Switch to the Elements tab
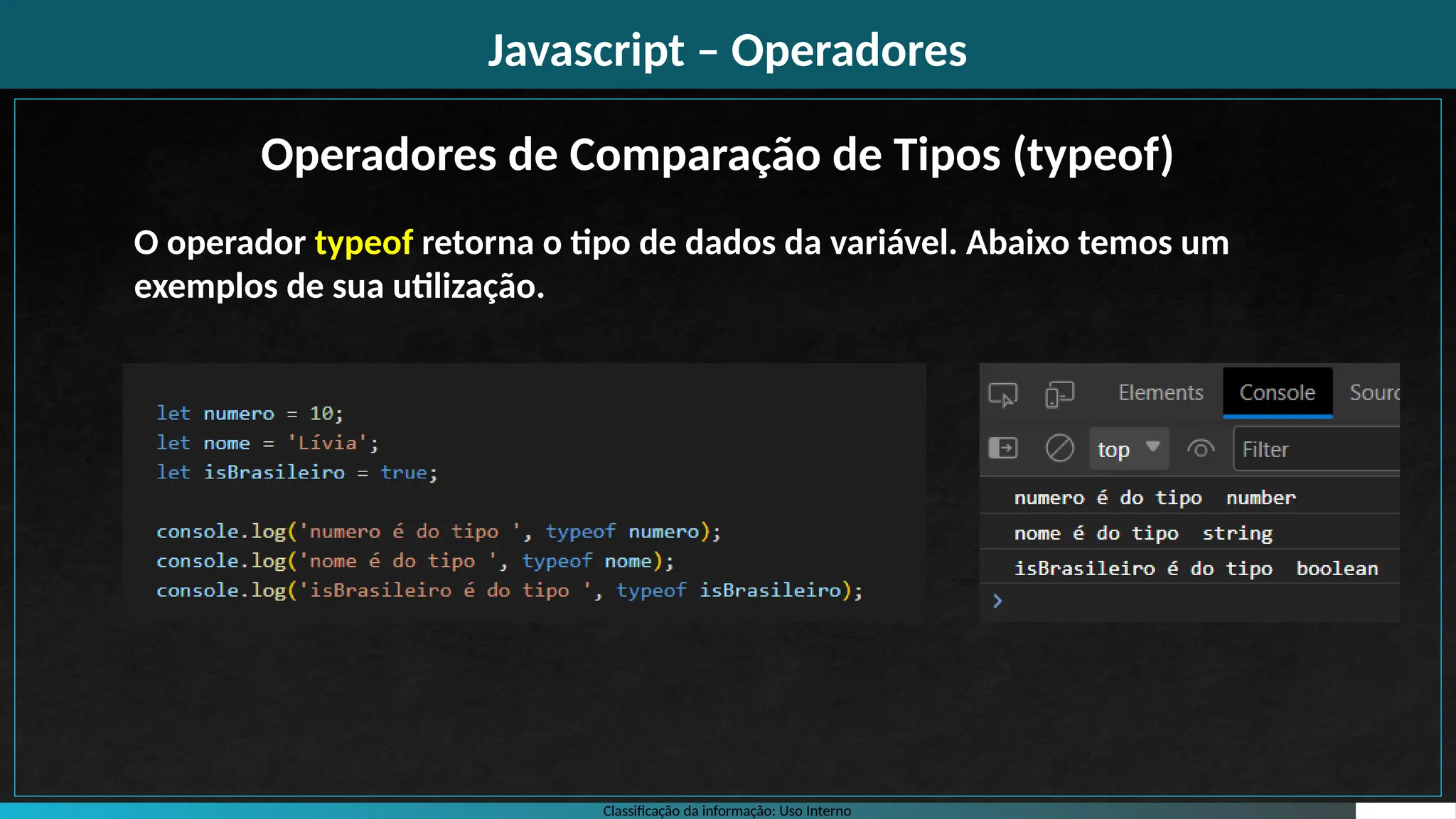The image size is (1456, 819). pyautogui.click(x=1160, y=392)
